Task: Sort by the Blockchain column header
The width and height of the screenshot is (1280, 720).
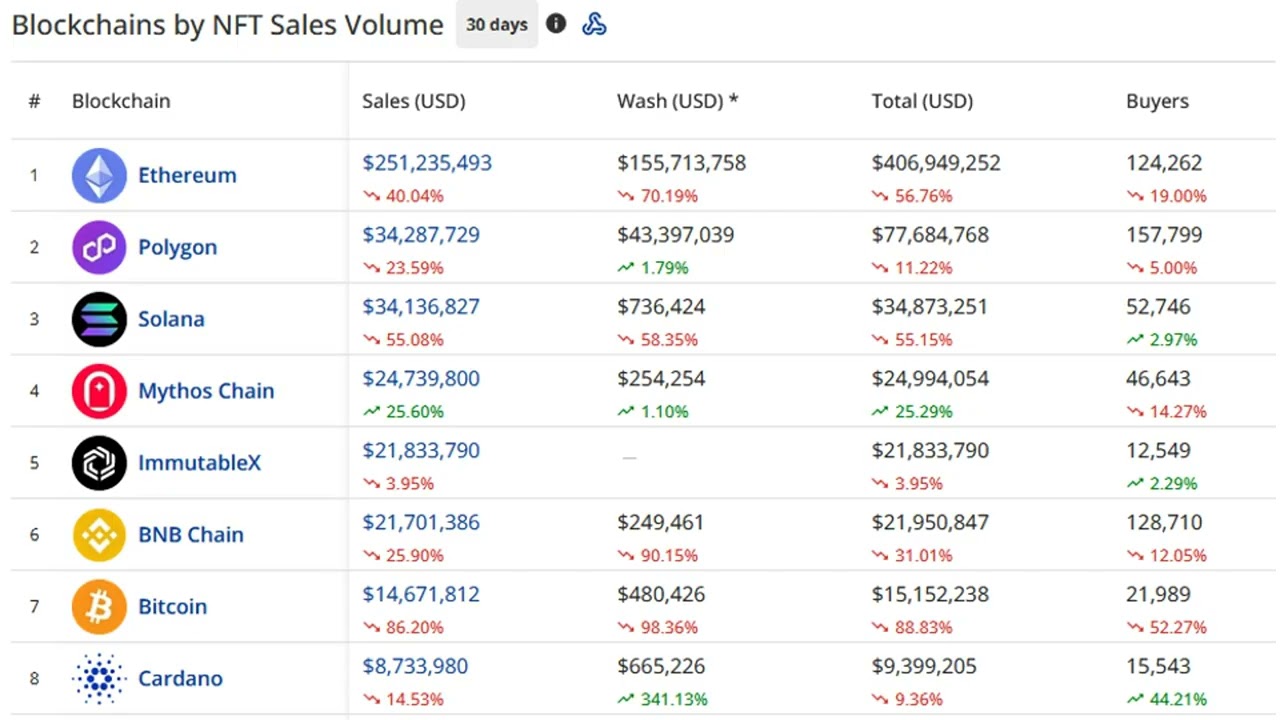Action: 121,101
